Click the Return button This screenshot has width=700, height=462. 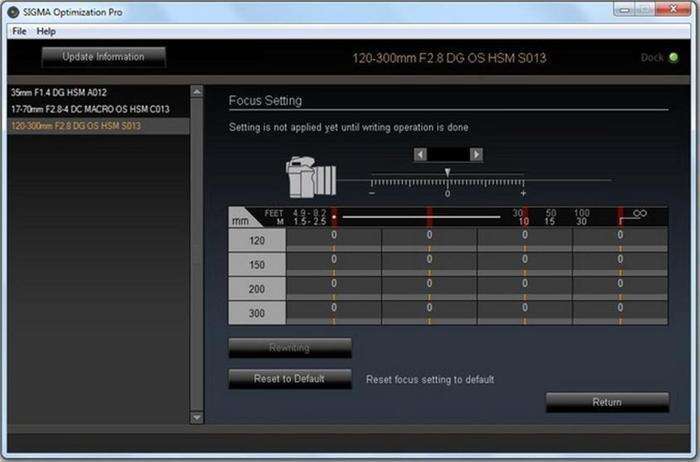[607, 402]
